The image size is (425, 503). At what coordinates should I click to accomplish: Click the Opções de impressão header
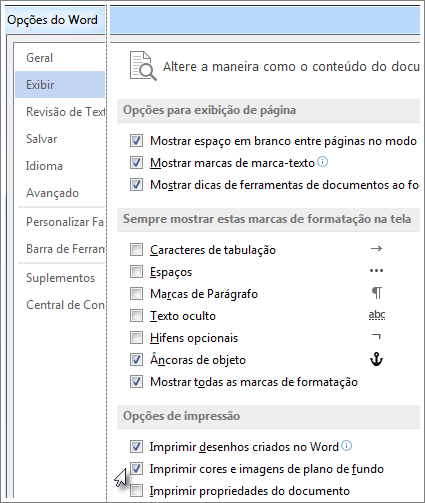point(181,416)
